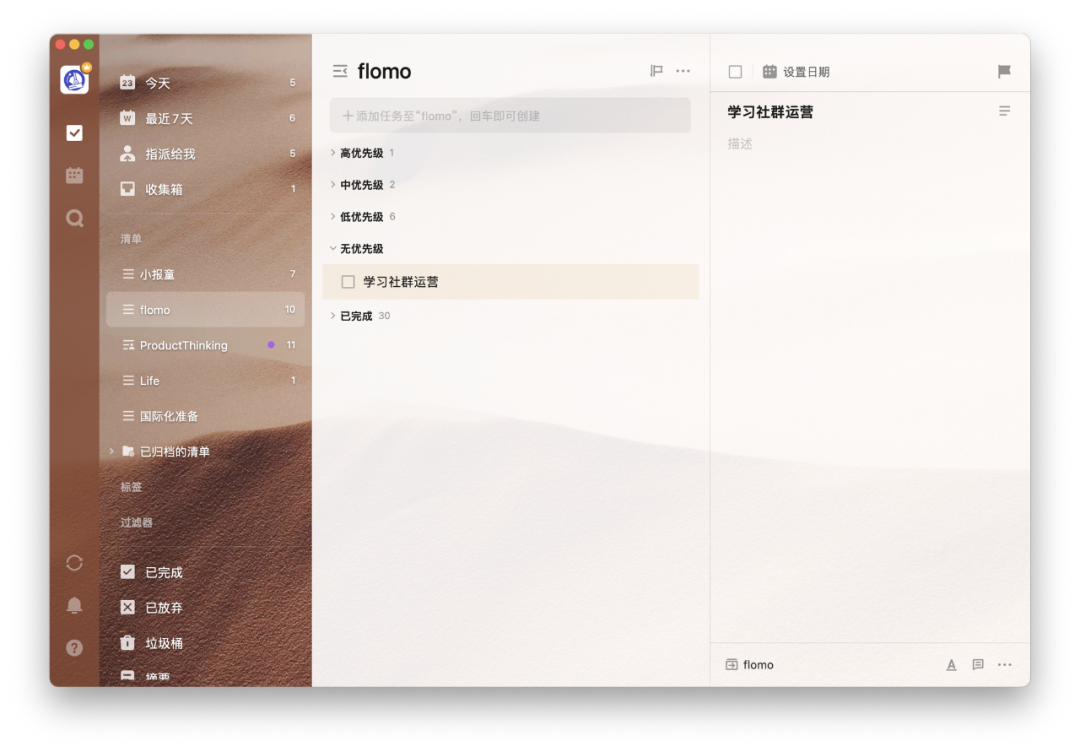Open task detail more options in footer
The width and height of the screenshot is (1080, 752).
1004,665
